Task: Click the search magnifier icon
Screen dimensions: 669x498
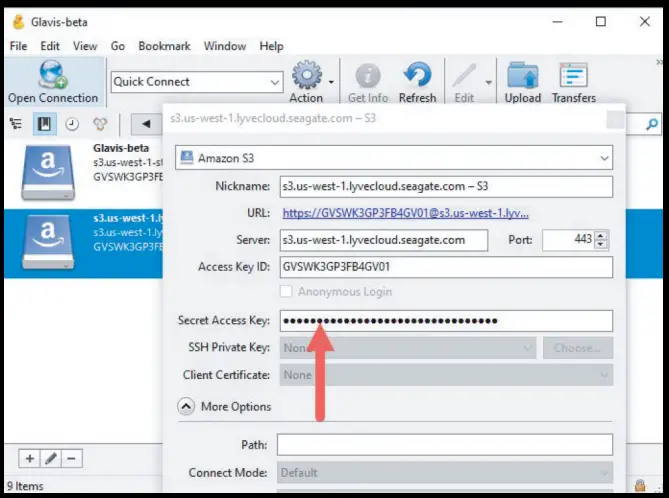Action: click(x=652, y=125)
